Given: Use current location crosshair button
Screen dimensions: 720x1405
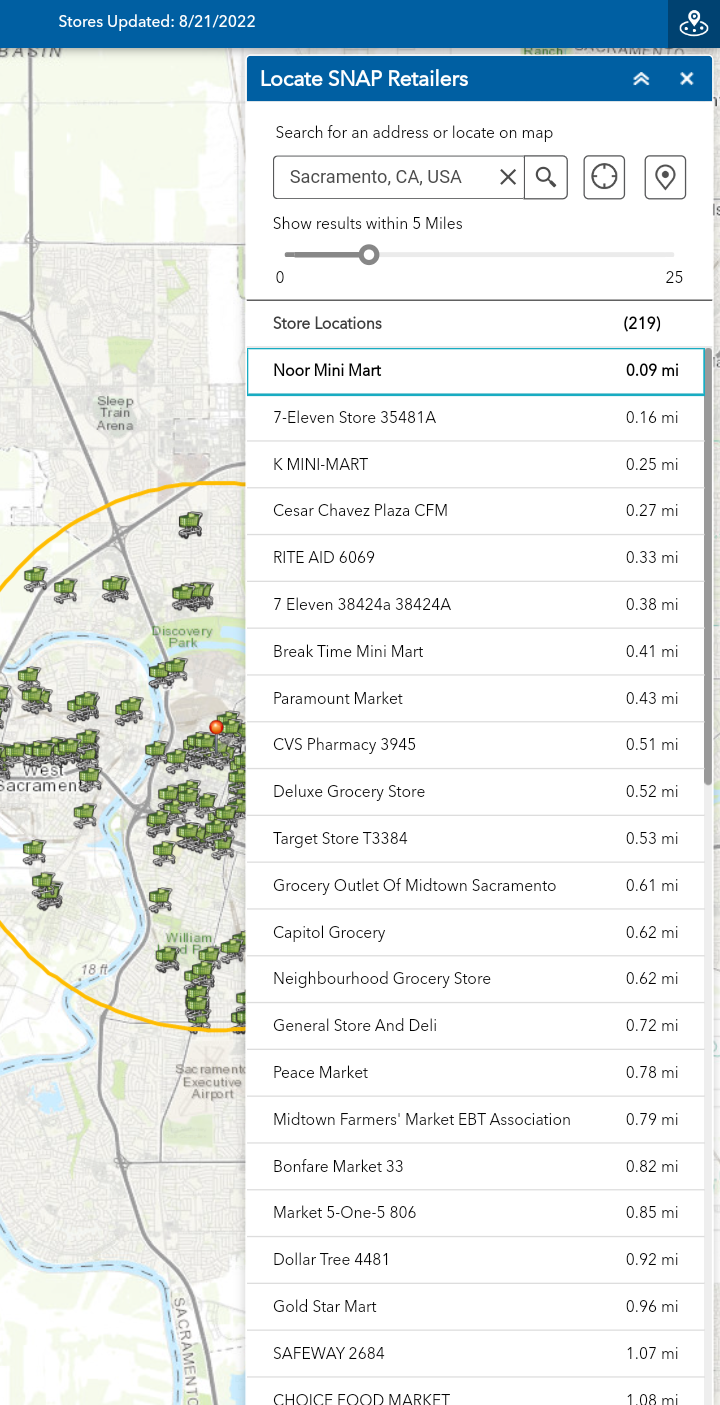Looking at the screenshot, I should click(x=604, y=177).
